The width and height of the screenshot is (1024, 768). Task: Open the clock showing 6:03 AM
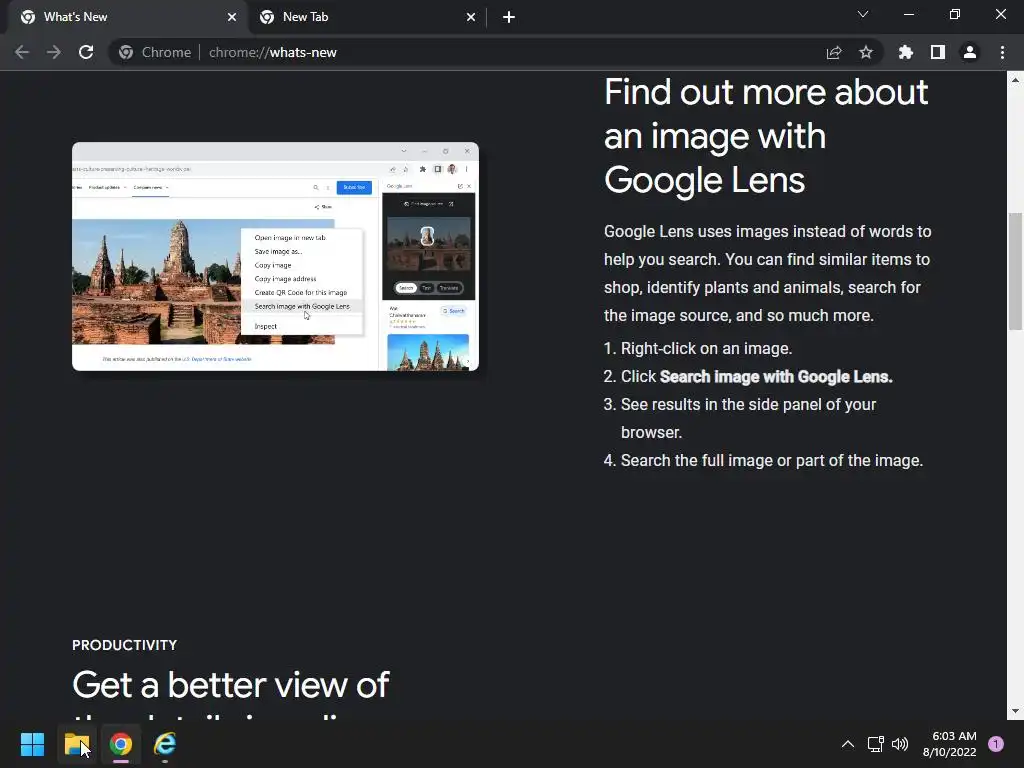[950, 744]
